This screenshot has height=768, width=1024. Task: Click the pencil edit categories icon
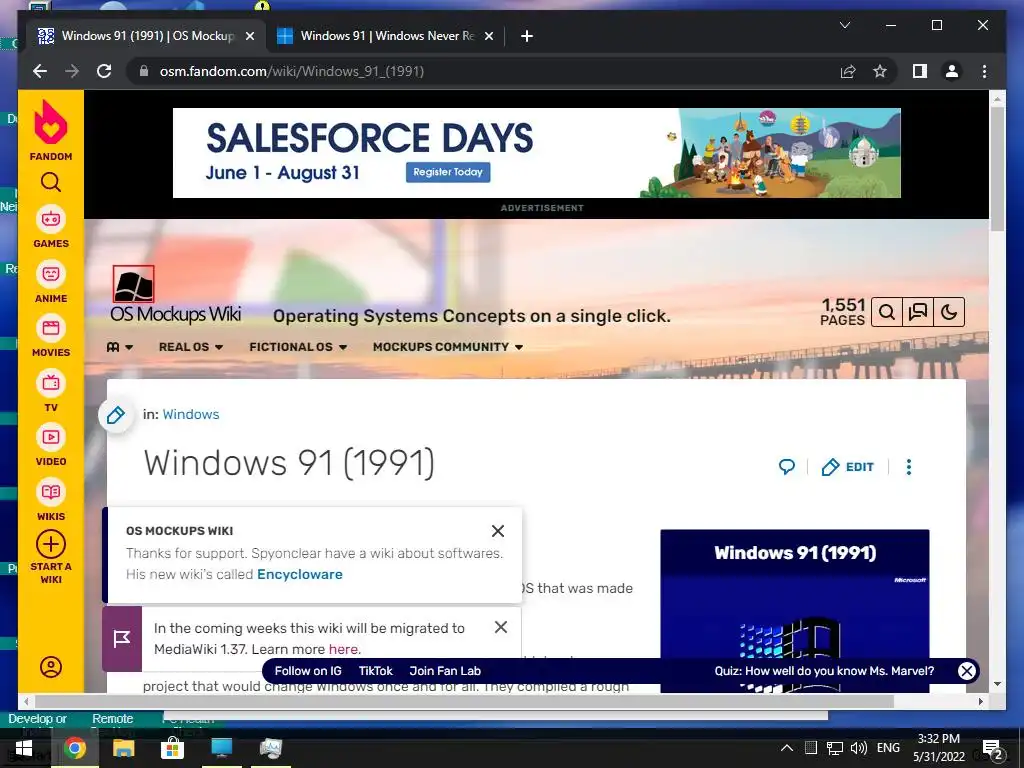tap(116, 415)
